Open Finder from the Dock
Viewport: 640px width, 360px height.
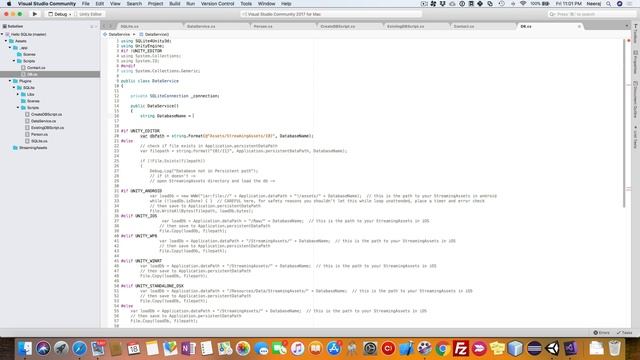coord(24,349)
